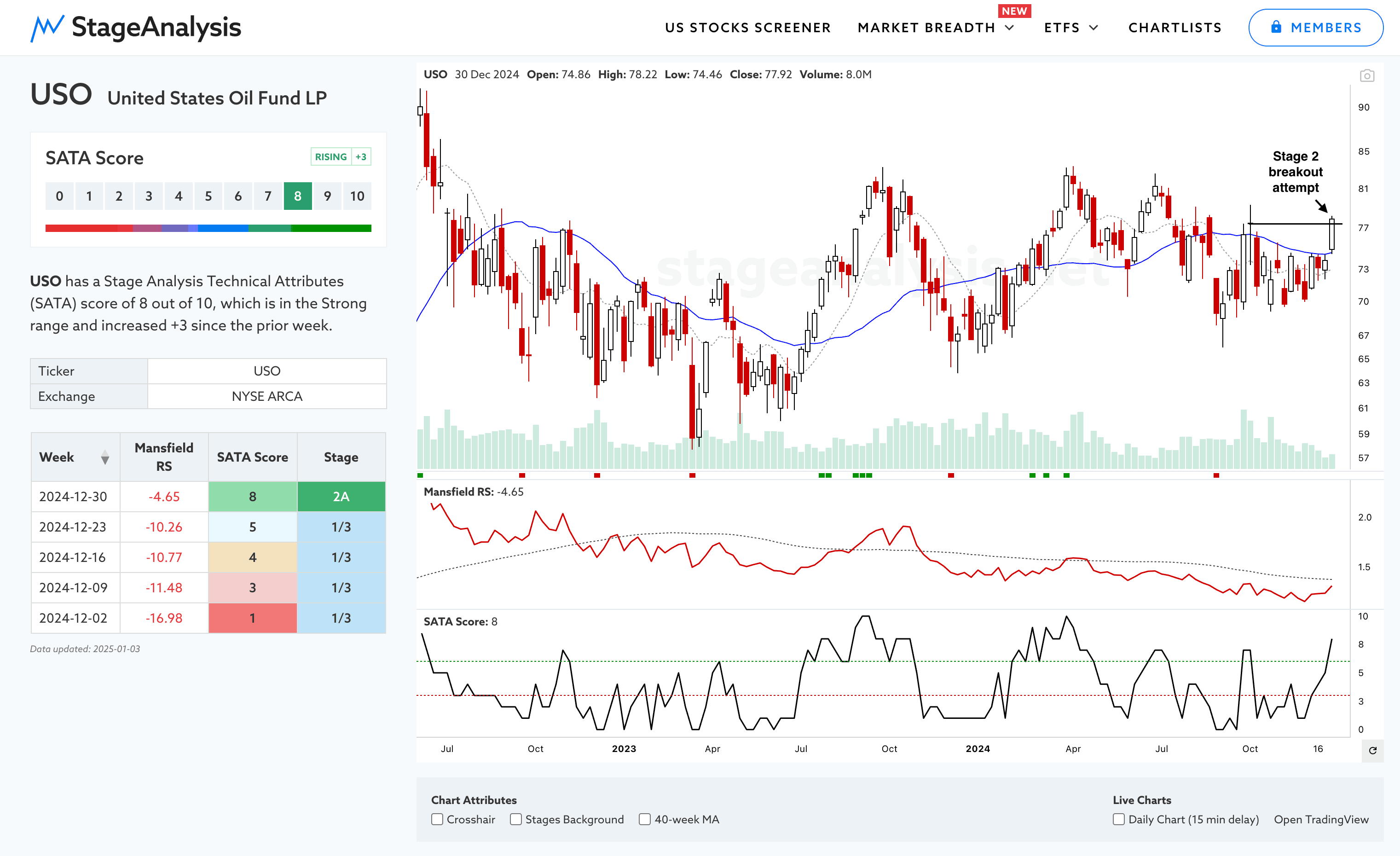Click the Close: 77.92 chart readout
This screenshot has height=856, width=1400.
click(760, 75)
